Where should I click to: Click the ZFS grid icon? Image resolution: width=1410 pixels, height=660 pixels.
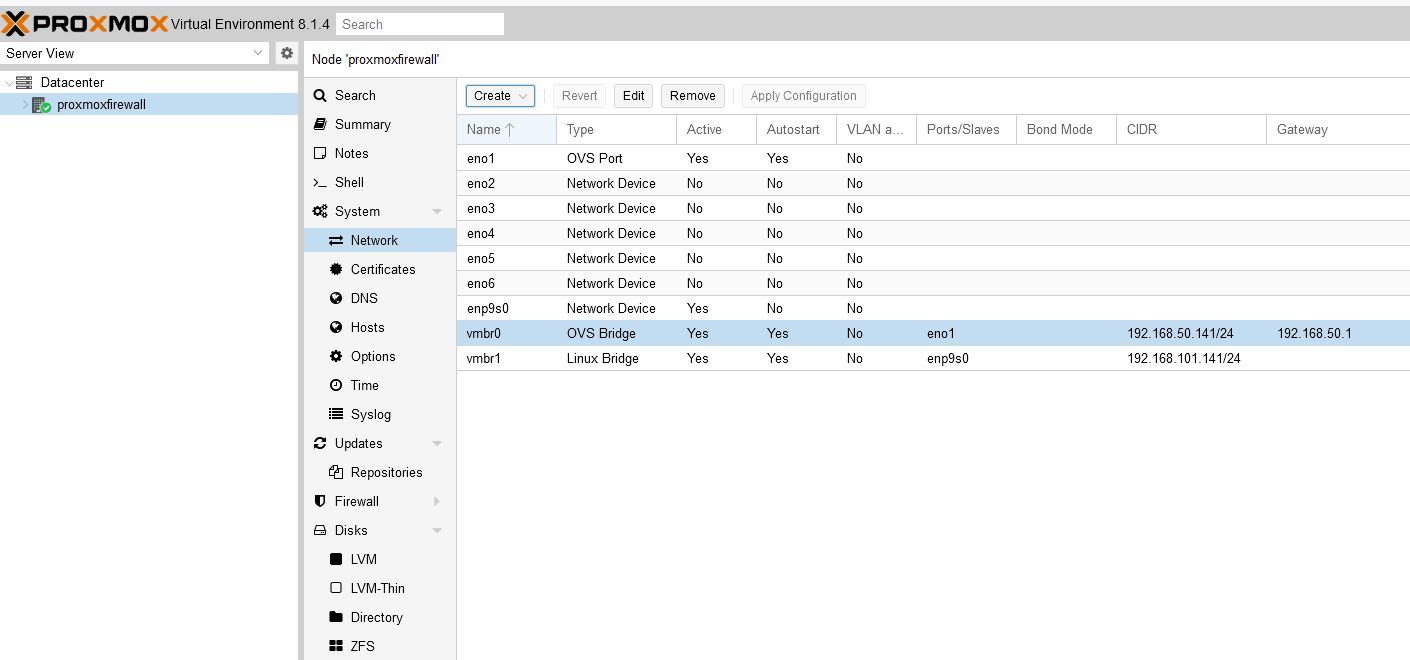coord(336,646)
